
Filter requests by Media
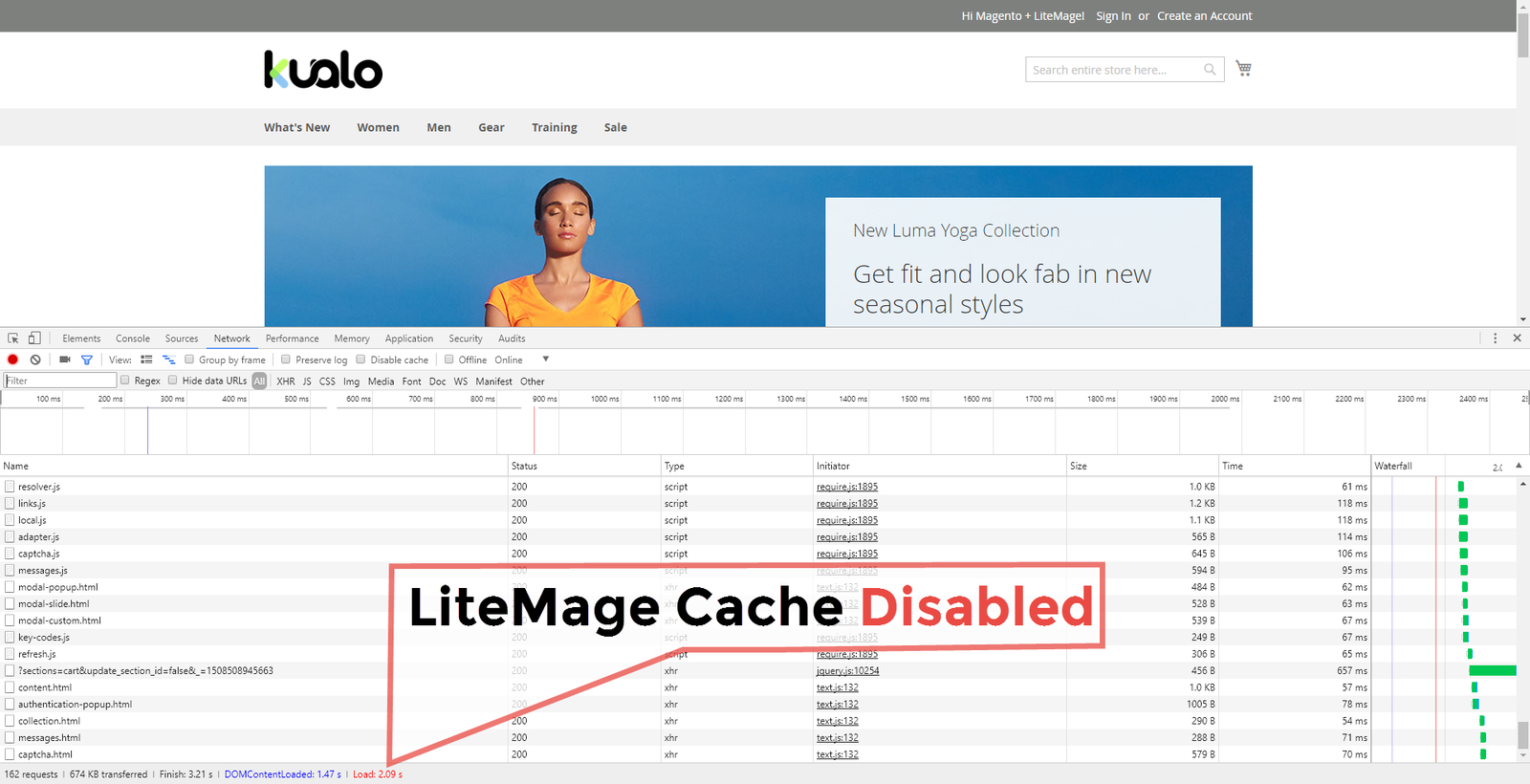381,381
